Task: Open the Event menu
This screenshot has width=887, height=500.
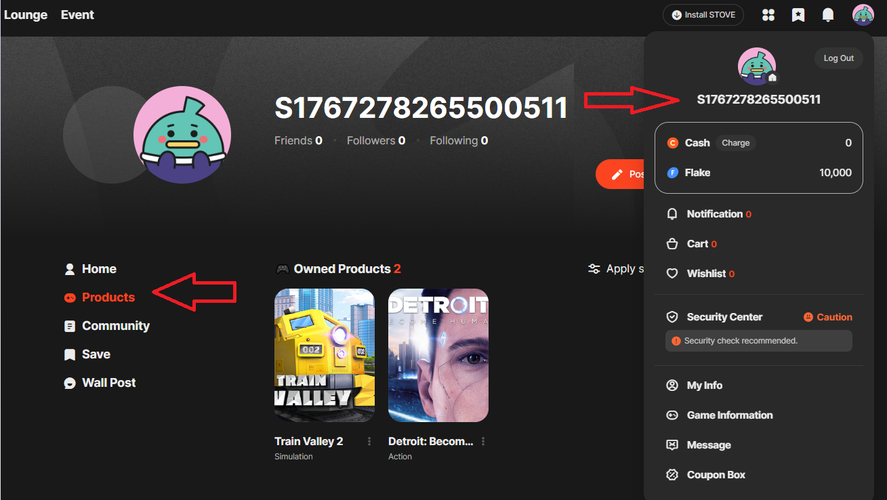Action: [x=77, y=15]
